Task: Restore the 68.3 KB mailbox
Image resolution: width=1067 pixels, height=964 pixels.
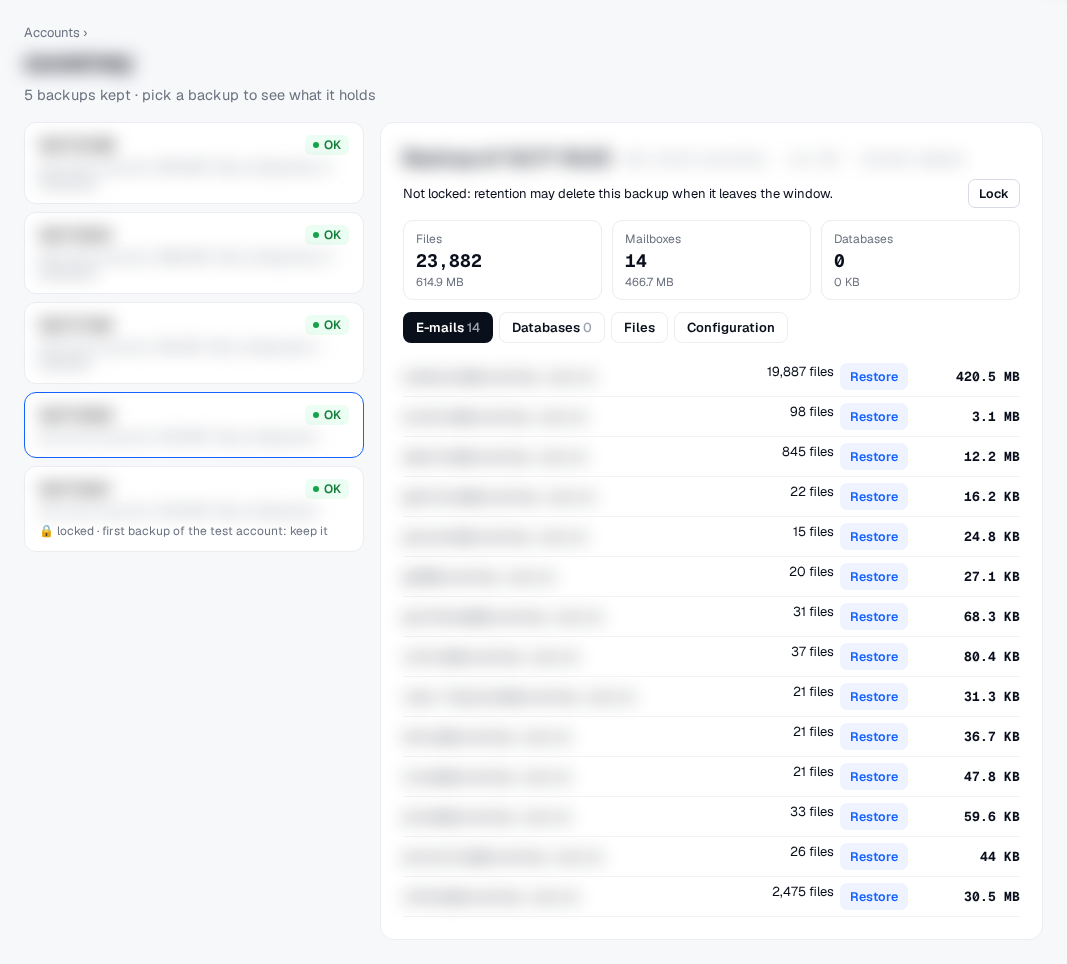Action: pos(874,617)
